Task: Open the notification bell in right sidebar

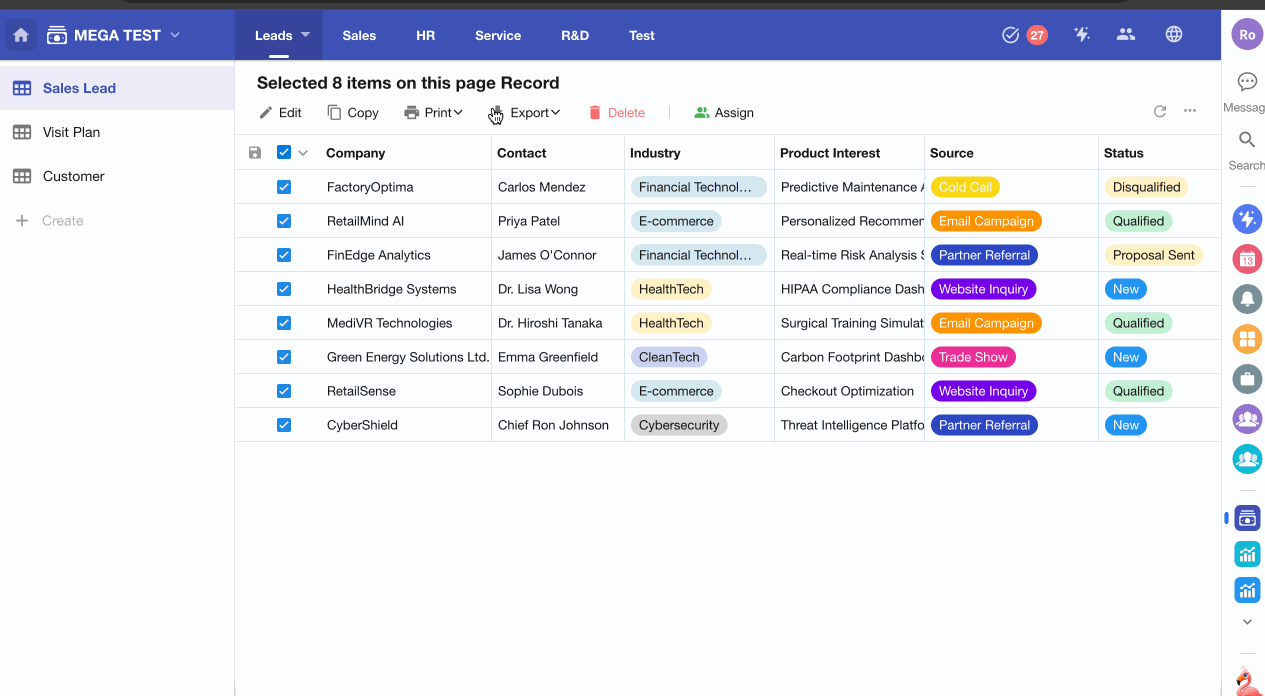Action: 1247,299
